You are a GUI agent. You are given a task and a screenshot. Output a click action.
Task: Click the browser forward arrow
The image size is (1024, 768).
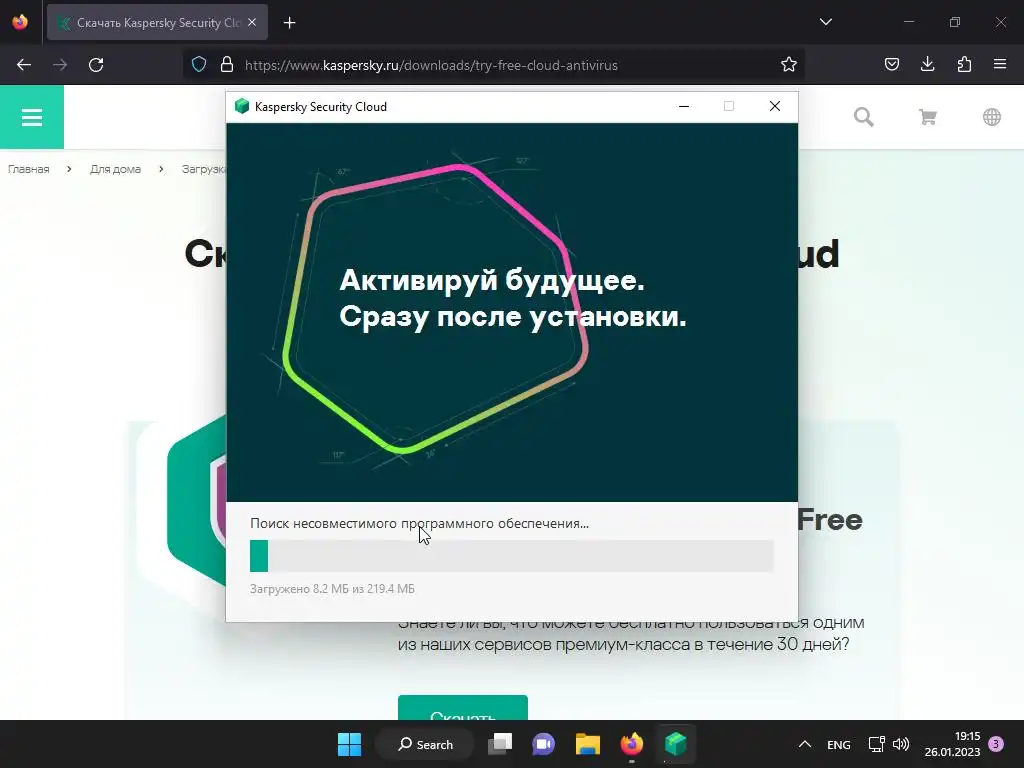coord(60,65)
